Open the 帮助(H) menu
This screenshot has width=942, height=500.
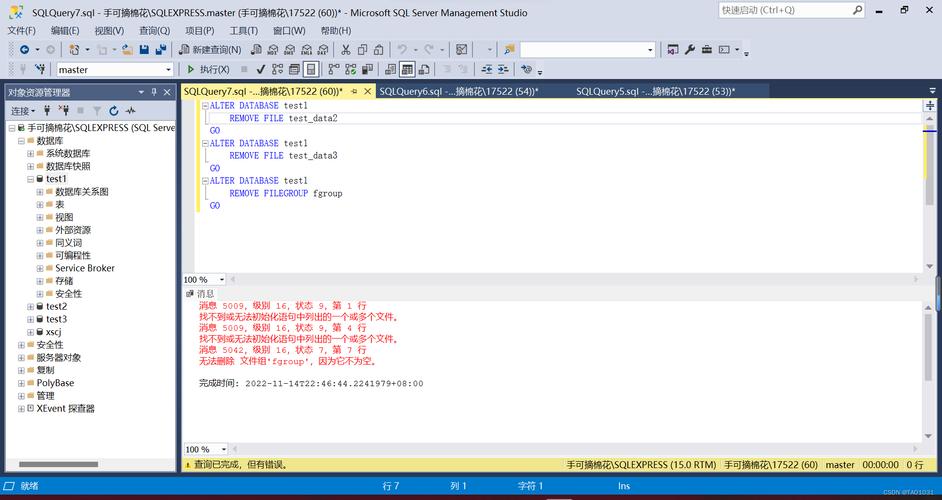tap(336, 31)
